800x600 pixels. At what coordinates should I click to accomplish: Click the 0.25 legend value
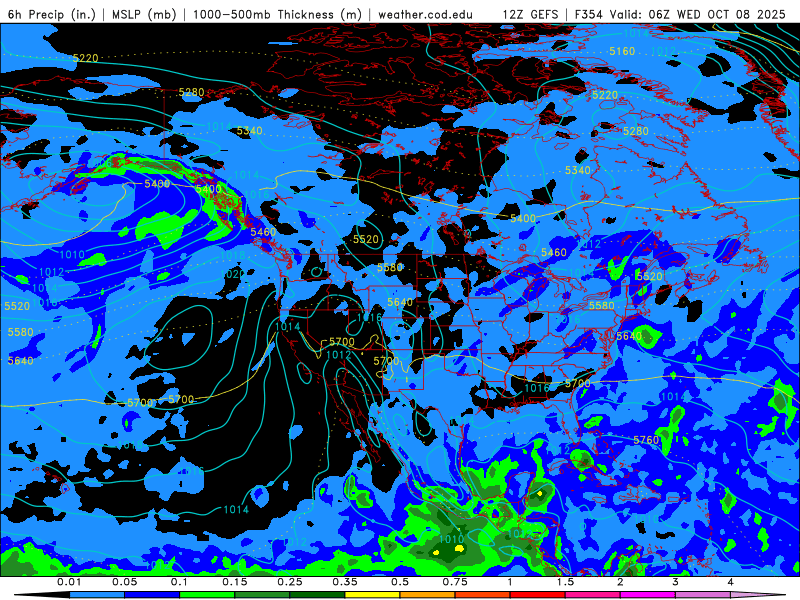(290, 582)
